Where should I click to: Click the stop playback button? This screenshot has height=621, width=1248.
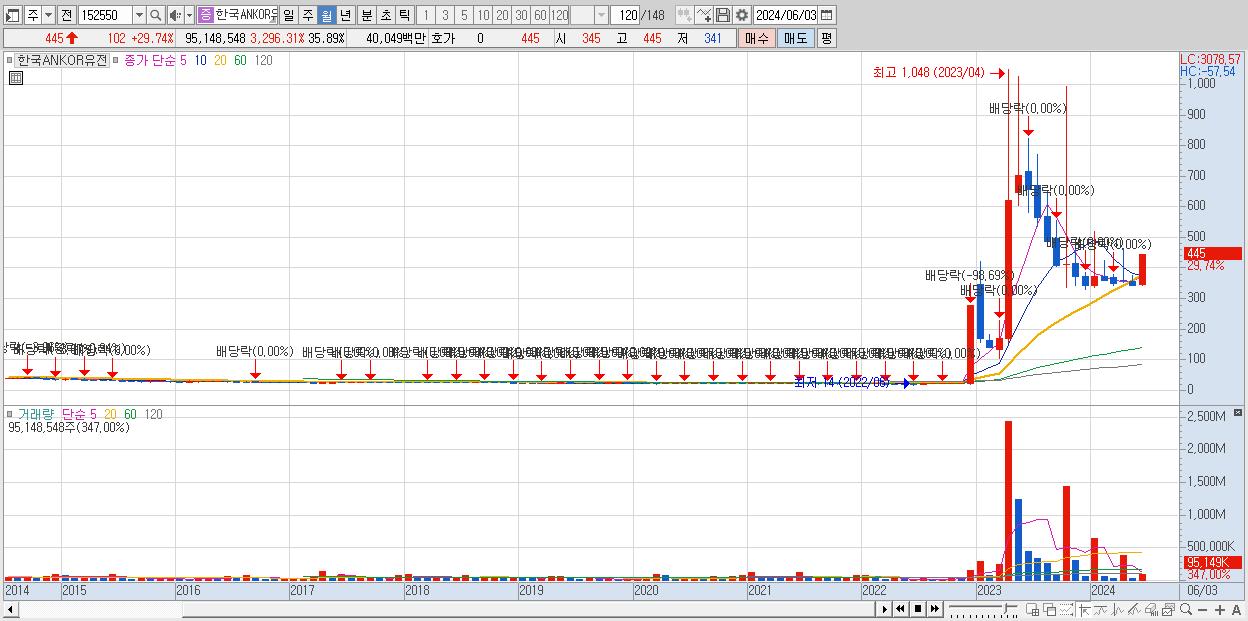click(918, 609)
